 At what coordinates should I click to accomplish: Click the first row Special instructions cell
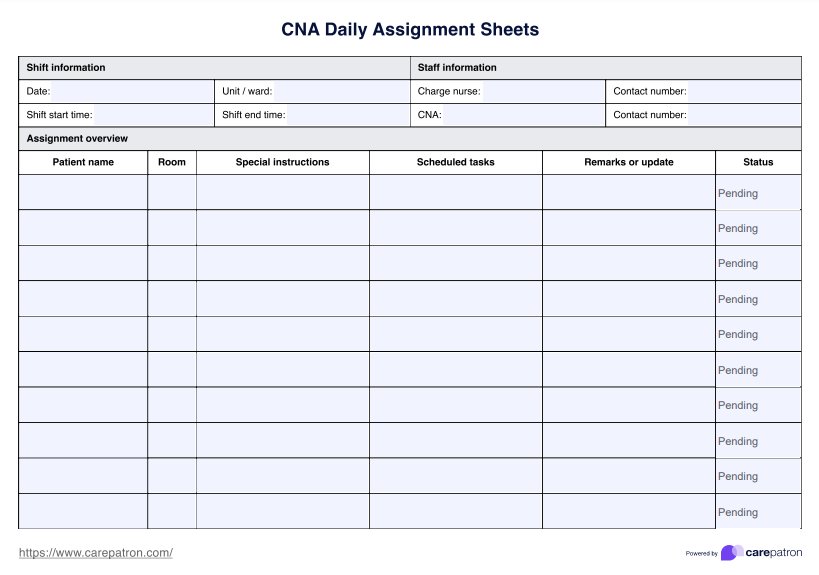[283, 193]
